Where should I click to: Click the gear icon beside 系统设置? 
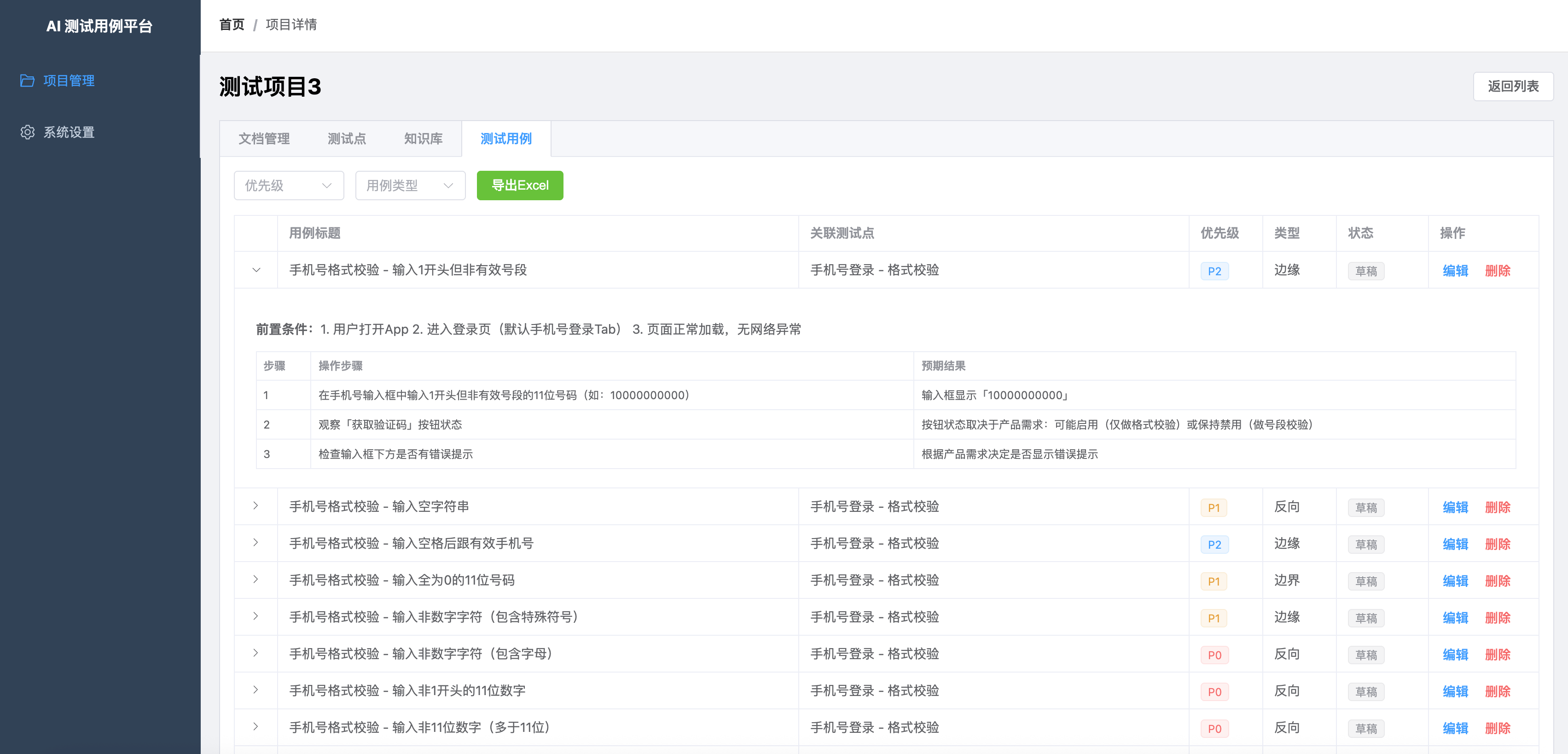(x=27, y=132)
